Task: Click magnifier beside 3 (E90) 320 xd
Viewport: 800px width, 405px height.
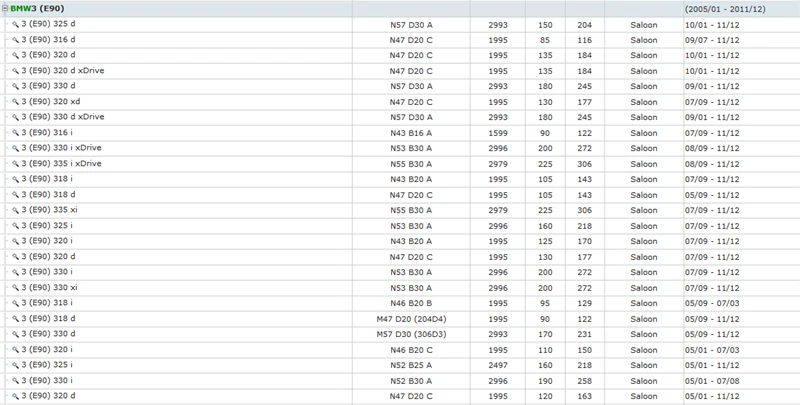Action: pos(15,102)
